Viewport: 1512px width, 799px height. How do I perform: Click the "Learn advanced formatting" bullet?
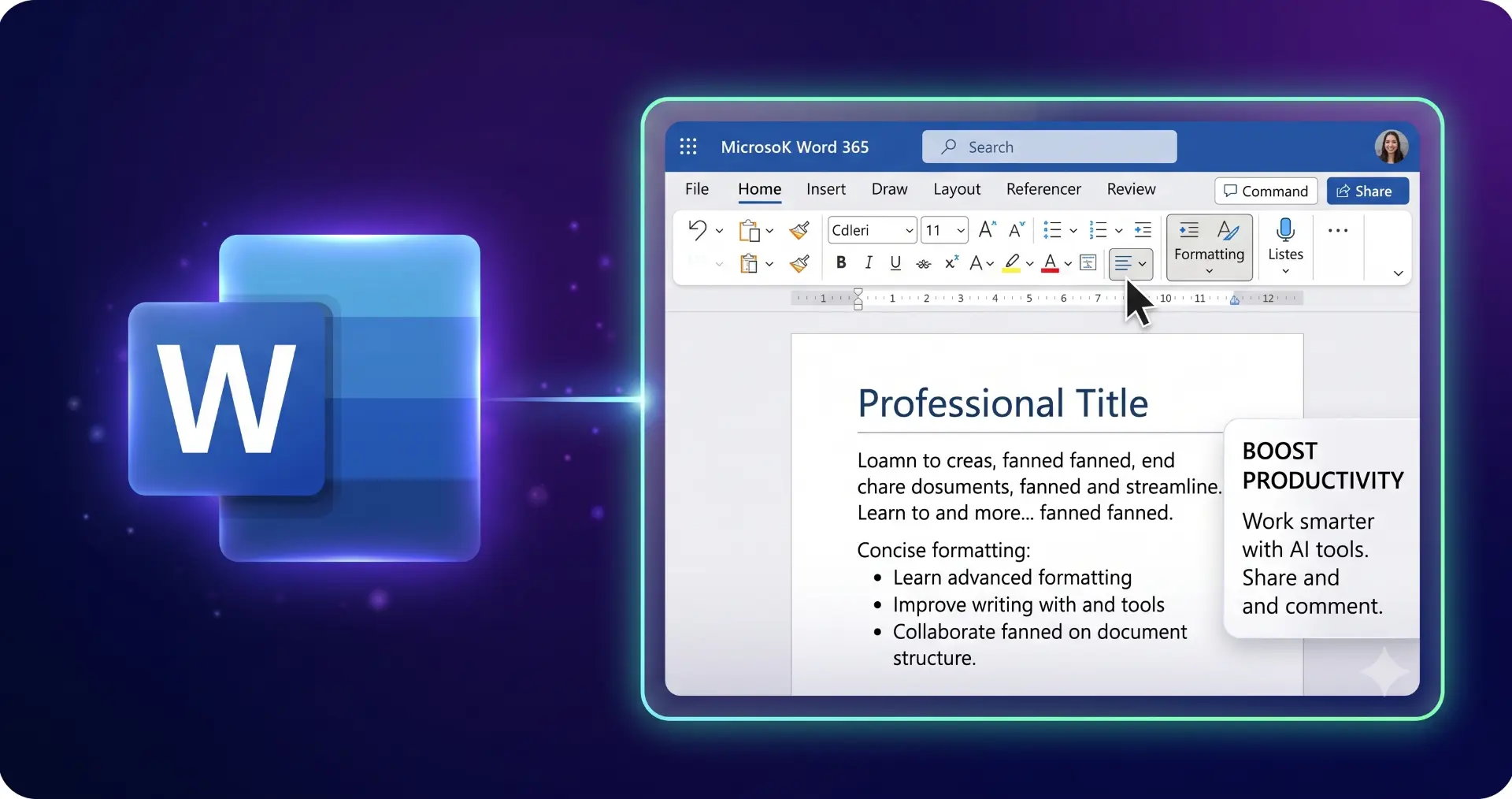pyautogui.click(x=1012, y=578)
